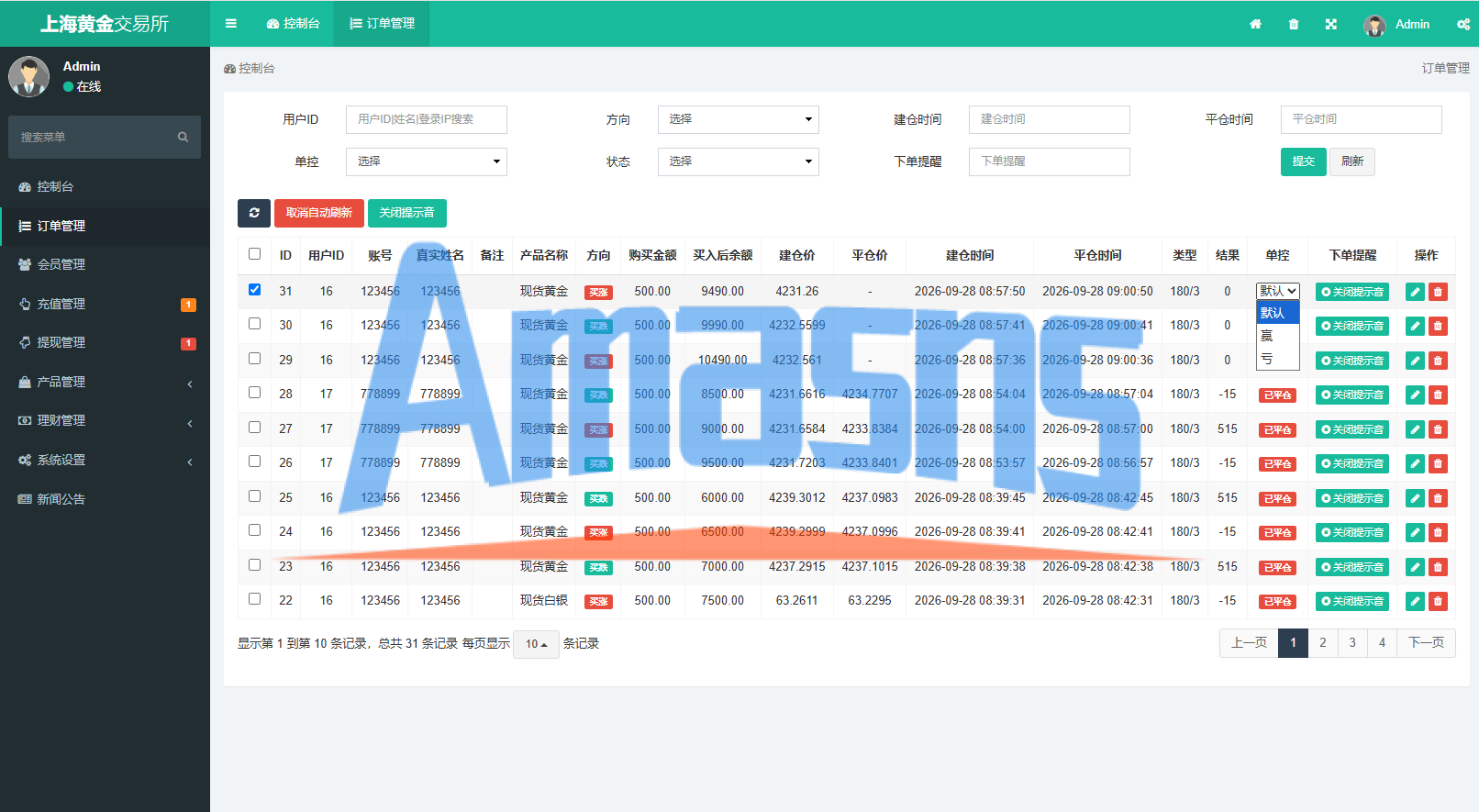
Task: Switch to the 控制台 top tab
Action: [294, 24]
